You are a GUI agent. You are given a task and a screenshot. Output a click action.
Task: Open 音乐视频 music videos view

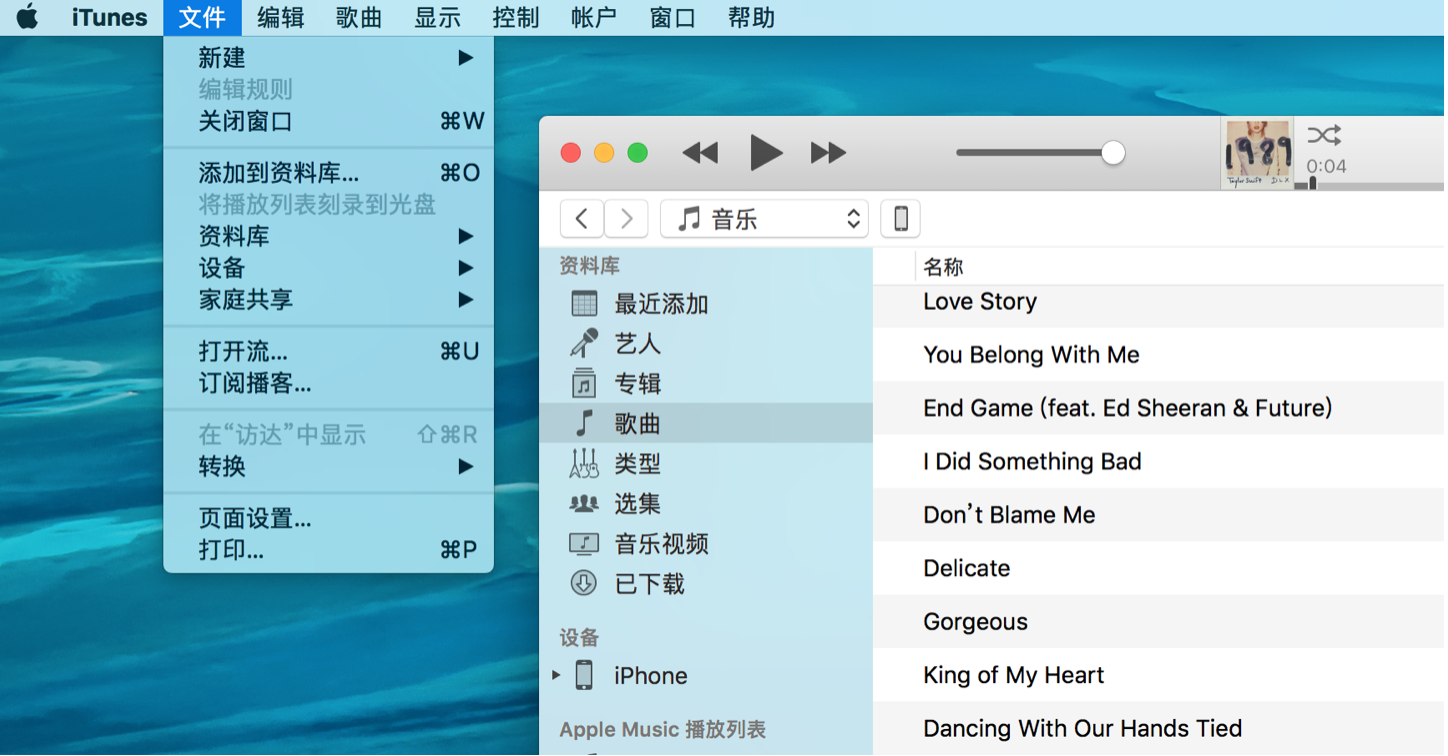click(x=584, y=544)
